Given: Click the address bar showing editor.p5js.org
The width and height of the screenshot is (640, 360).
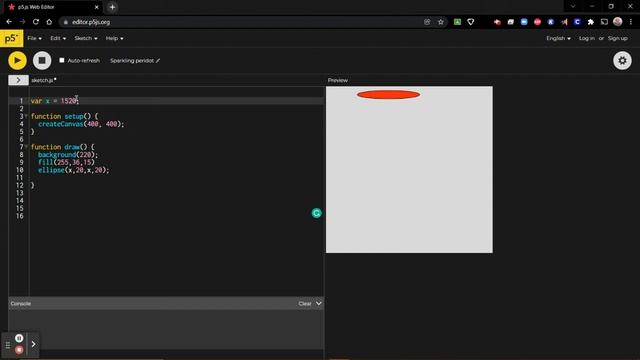Looking at the screenshot, I should coord(241,22).
